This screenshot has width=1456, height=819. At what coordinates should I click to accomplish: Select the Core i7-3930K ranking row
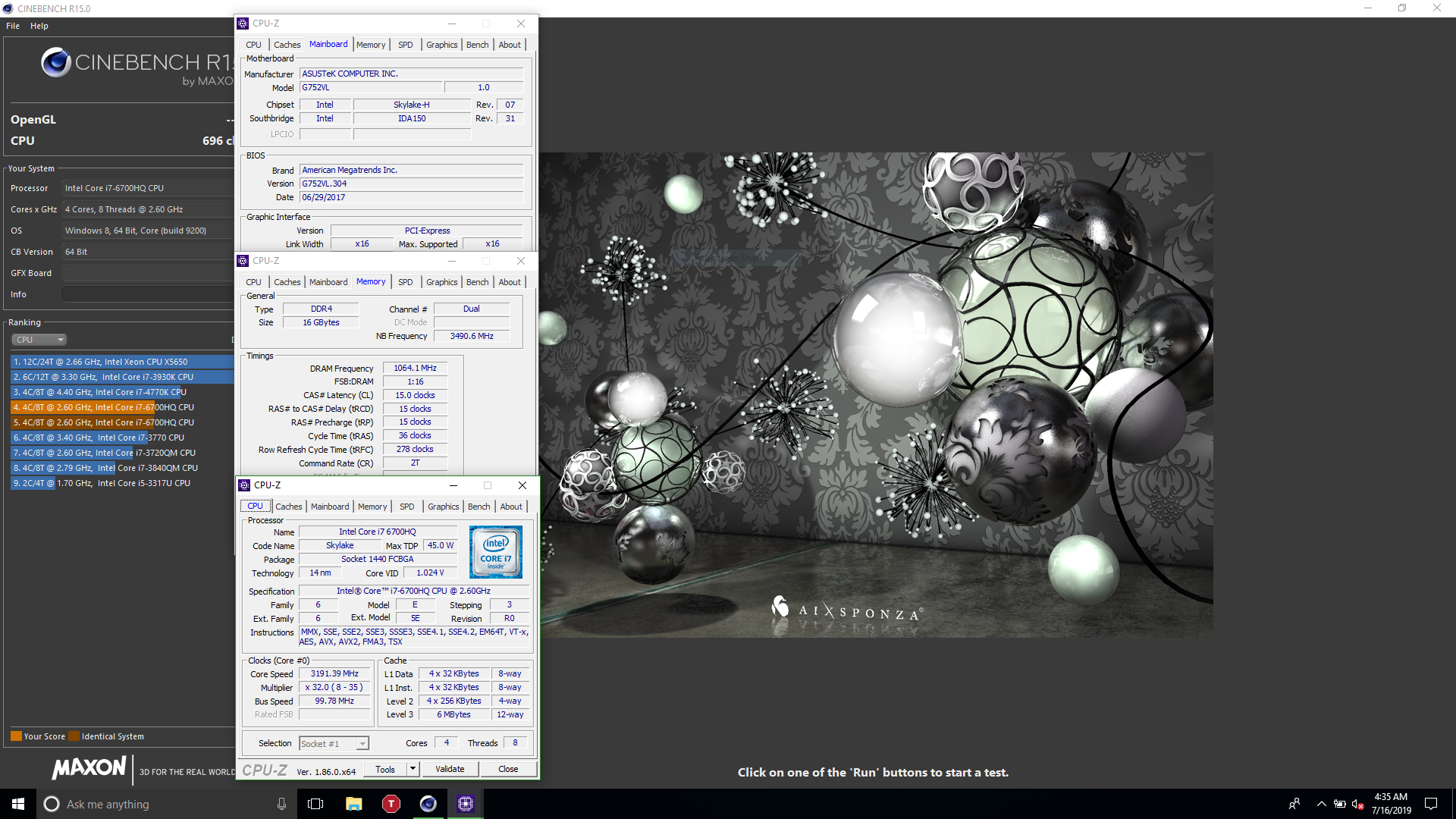tap(122, 377)
